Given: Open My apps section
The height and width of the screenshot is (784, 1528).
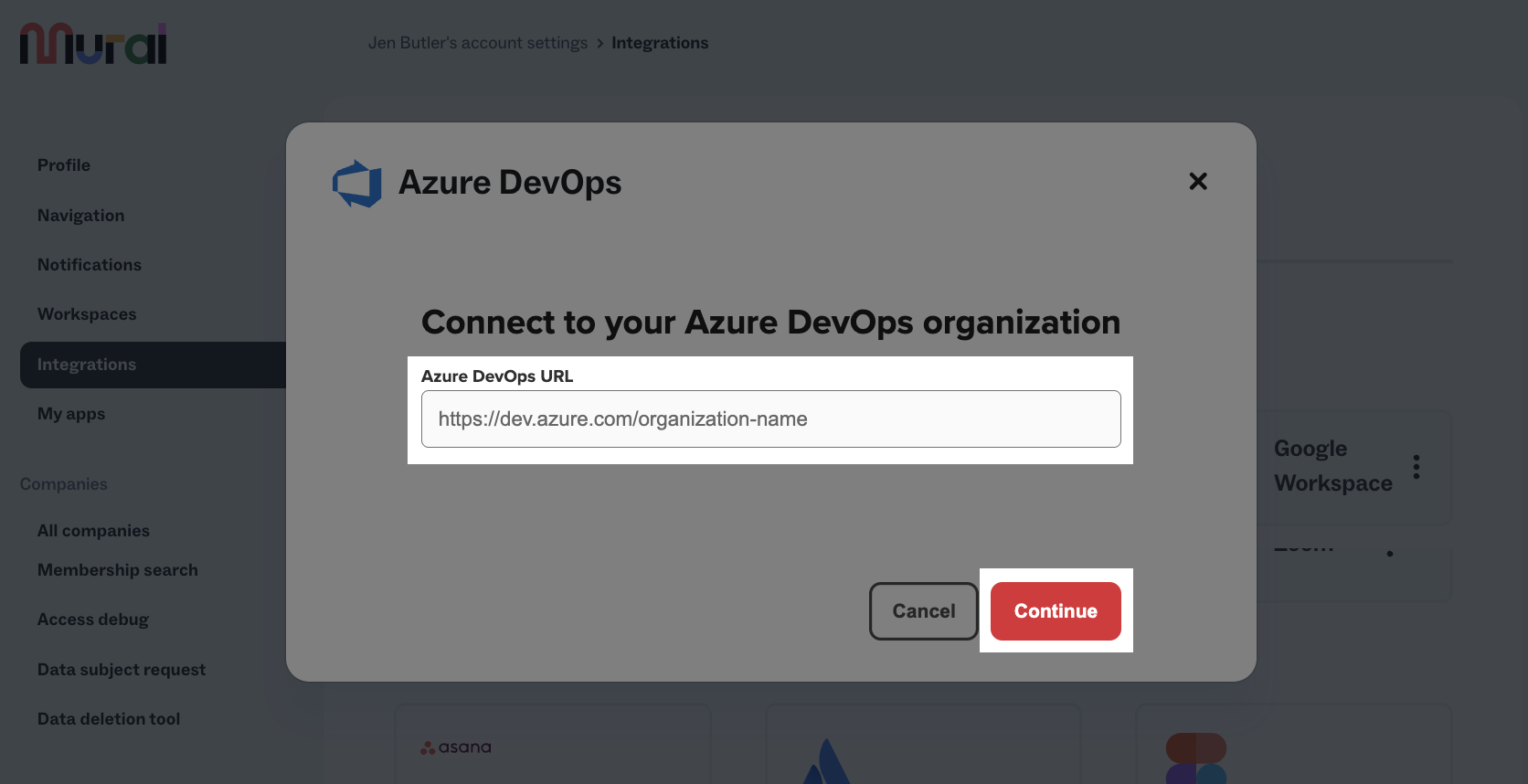Looking at the screenshot, I should (x=71, y=414).
